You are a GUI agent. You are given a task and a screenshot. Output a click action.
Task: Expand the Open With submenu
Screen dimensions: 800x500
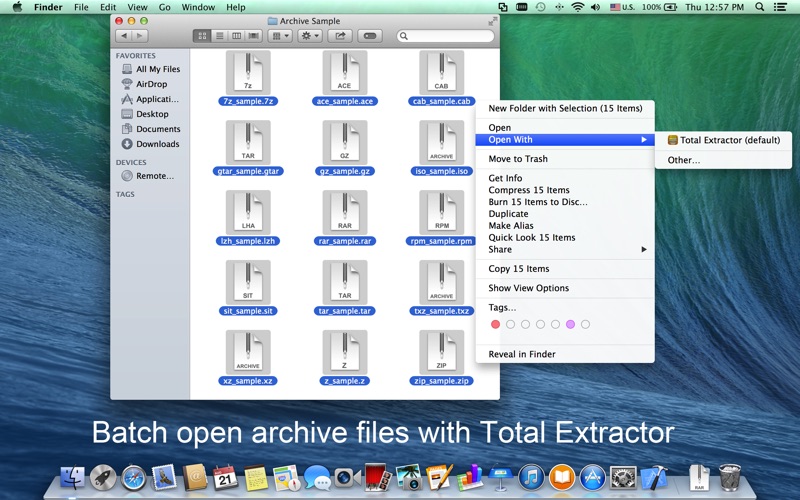[565, 139]
